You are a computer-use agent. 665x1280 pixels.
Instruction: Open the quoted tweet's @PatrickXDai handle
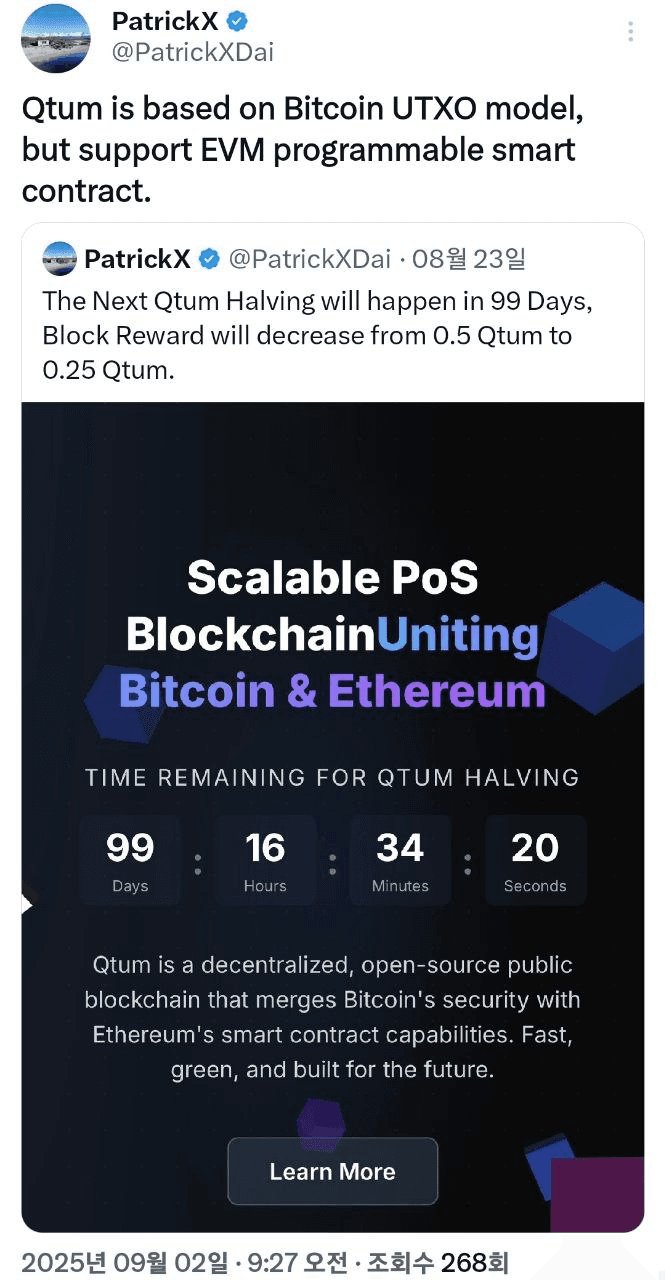[309, 260]
